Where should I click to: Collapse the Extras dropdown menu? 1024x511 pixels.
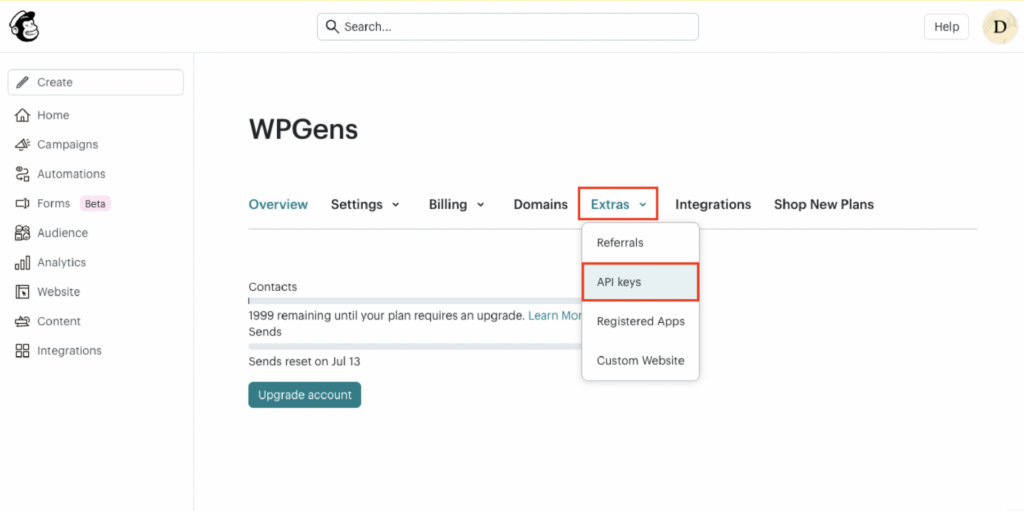click(x=618, y=204)
